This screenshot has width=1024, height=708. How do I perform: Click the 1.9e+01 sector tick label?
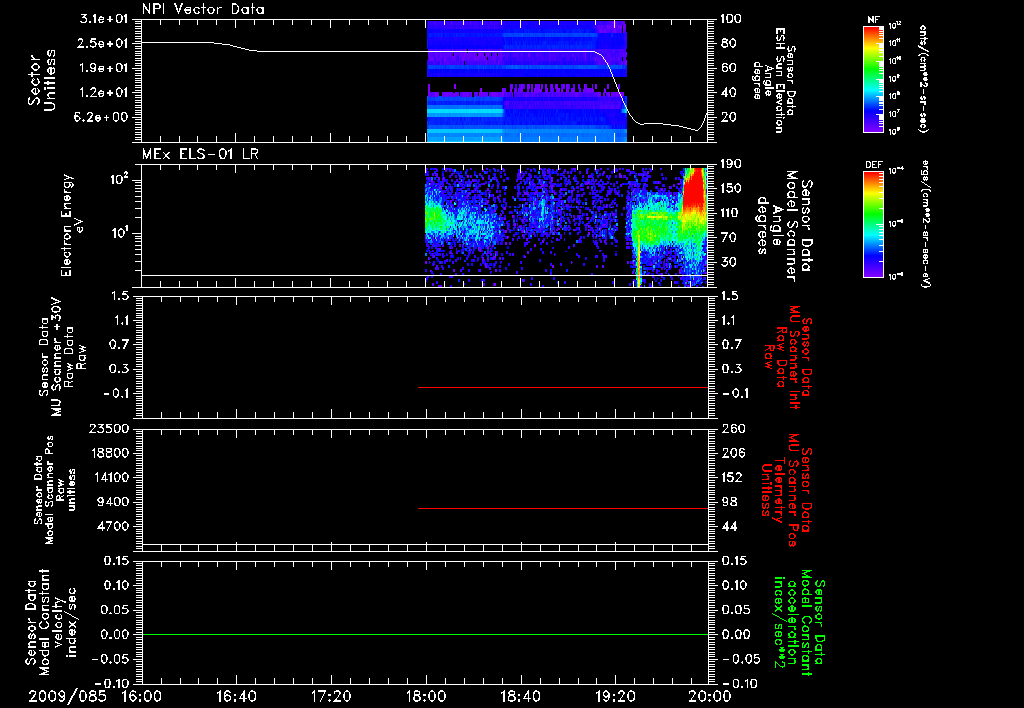click(x=104, y=68)
